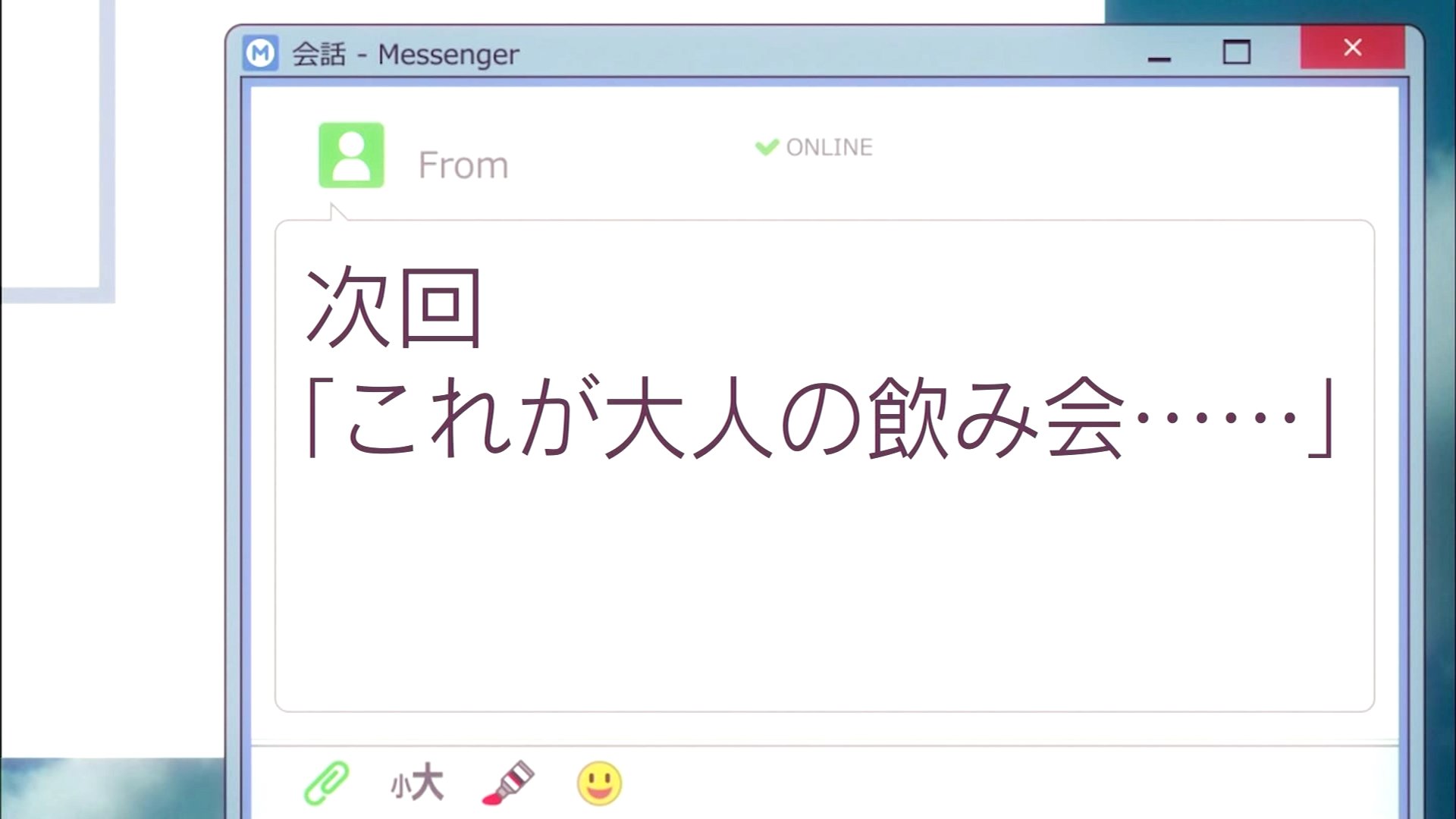Screen dimensions: 1456x819
Task: Open the smiley emoji picker
Action: (x=599, y=783)
